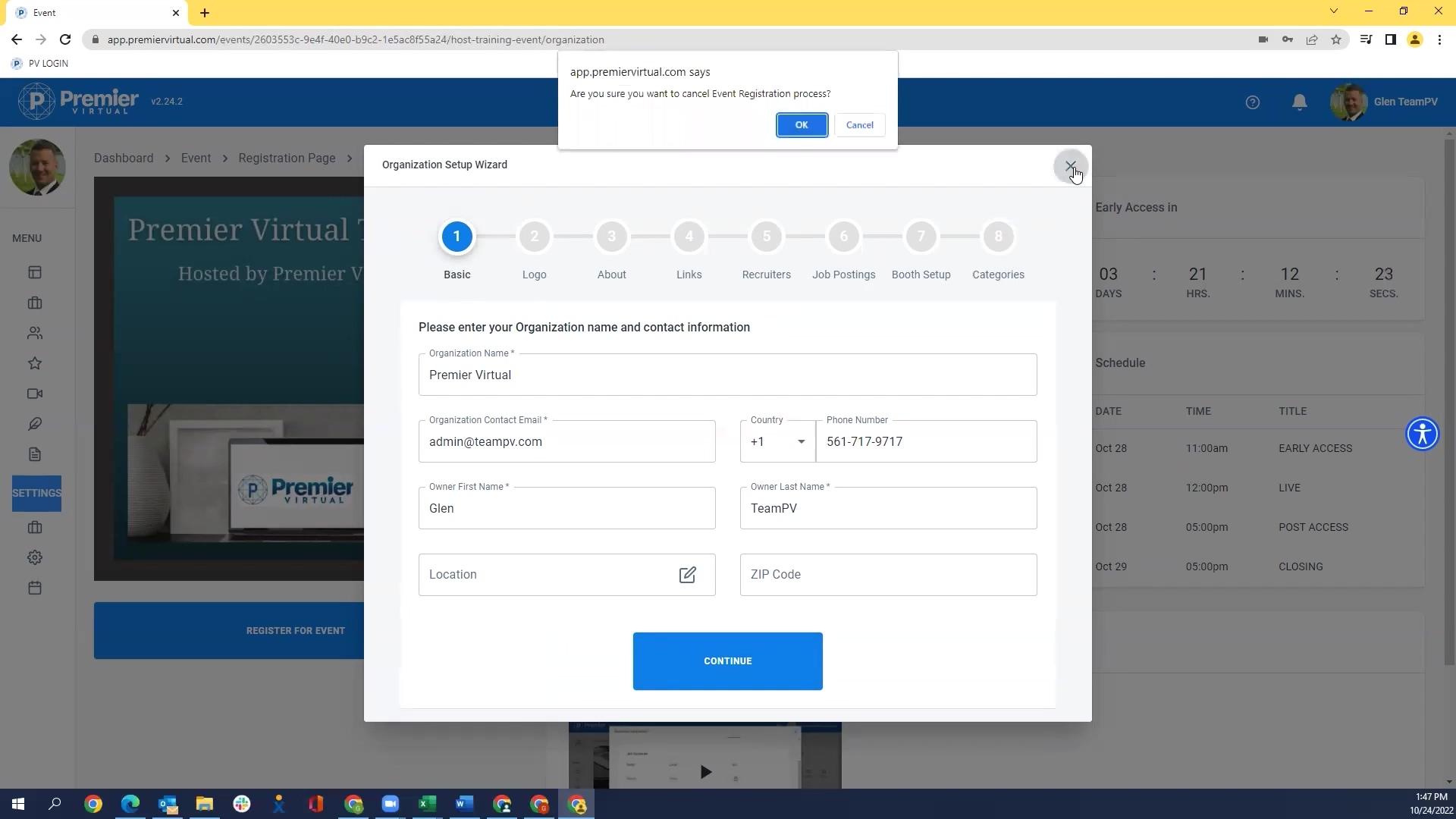Open Excel from the Windows taskbar
1456x819 pixels.
[x=427, y=804]
